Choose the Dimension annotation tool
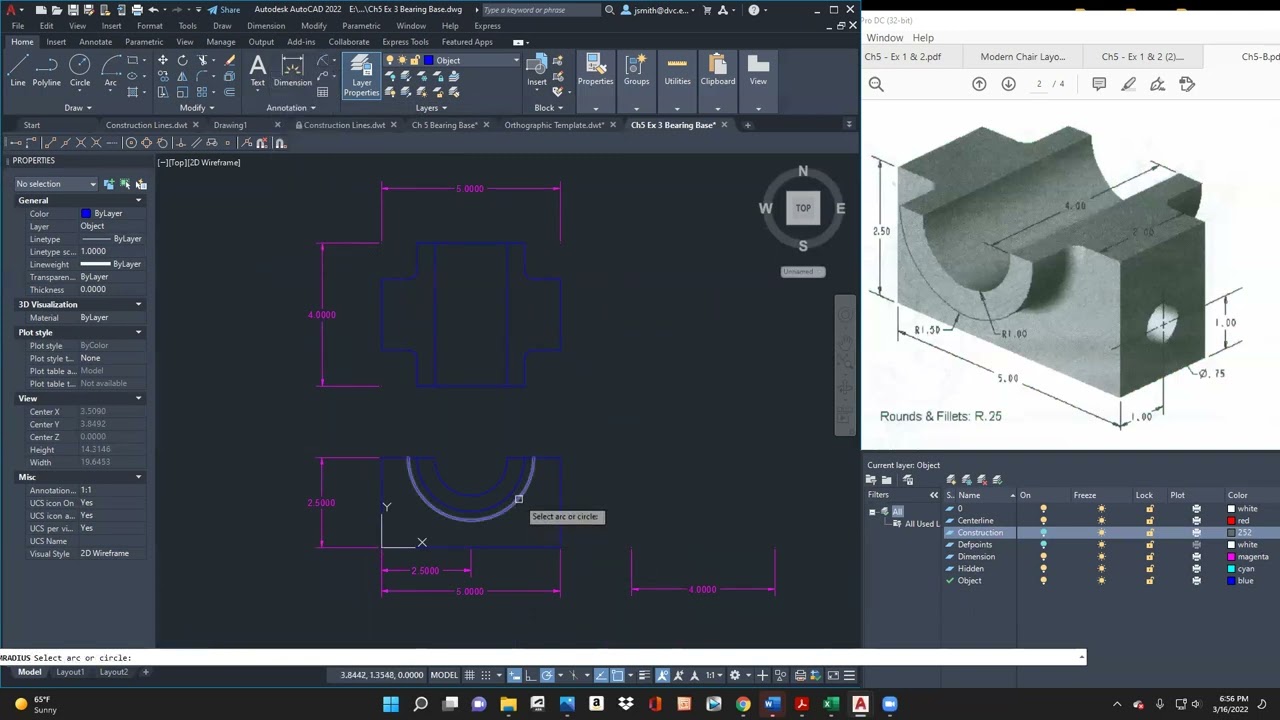1280x720 pixels. [x=293, y=70]
